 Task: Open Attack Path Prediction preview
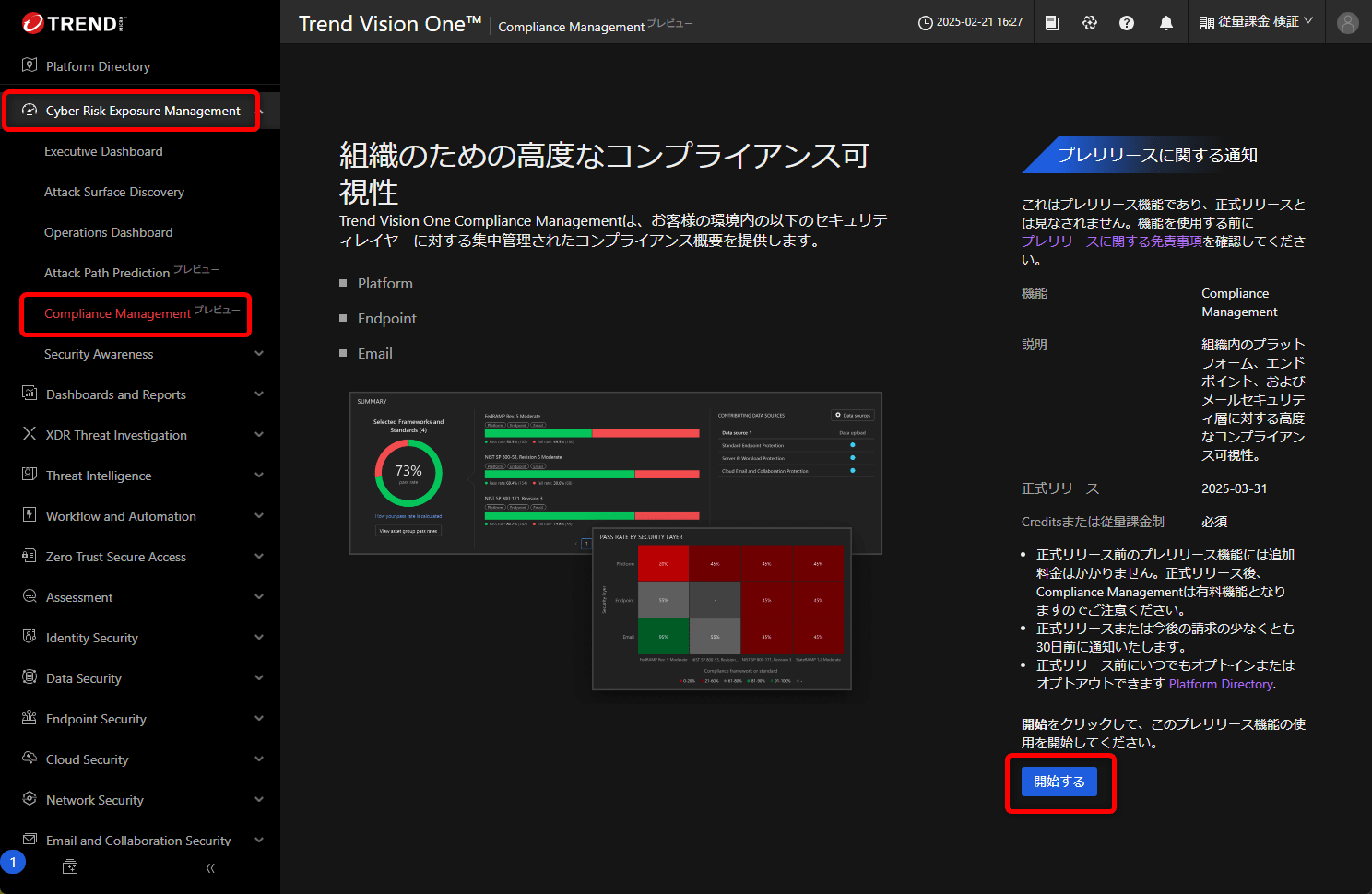tap(132, 272)
